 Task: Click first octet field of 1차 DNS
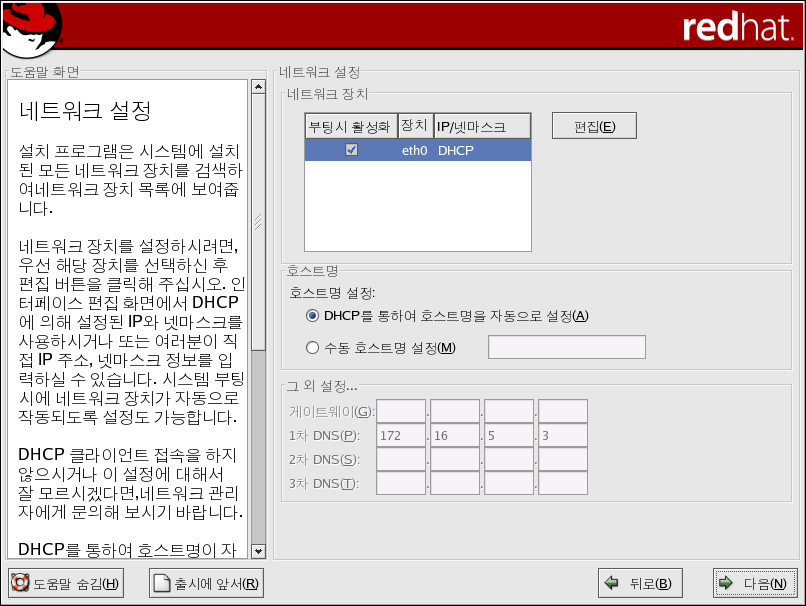click(x=401, y=435)
